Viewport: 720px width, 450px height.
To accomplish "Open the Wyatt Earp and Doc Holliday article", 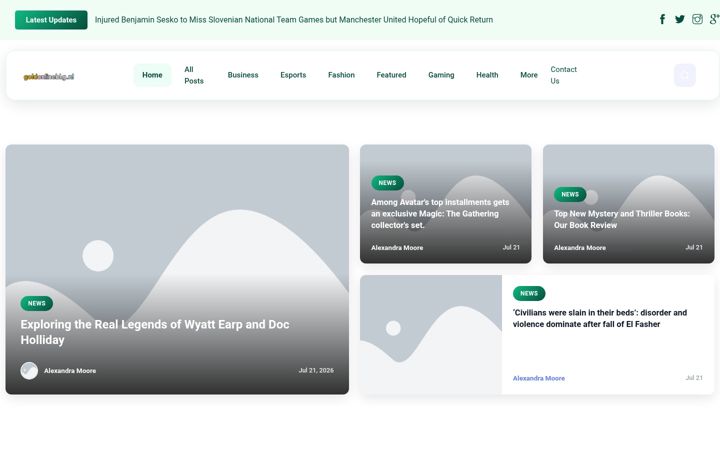I will pyautogui.click(x=155, y=332).
